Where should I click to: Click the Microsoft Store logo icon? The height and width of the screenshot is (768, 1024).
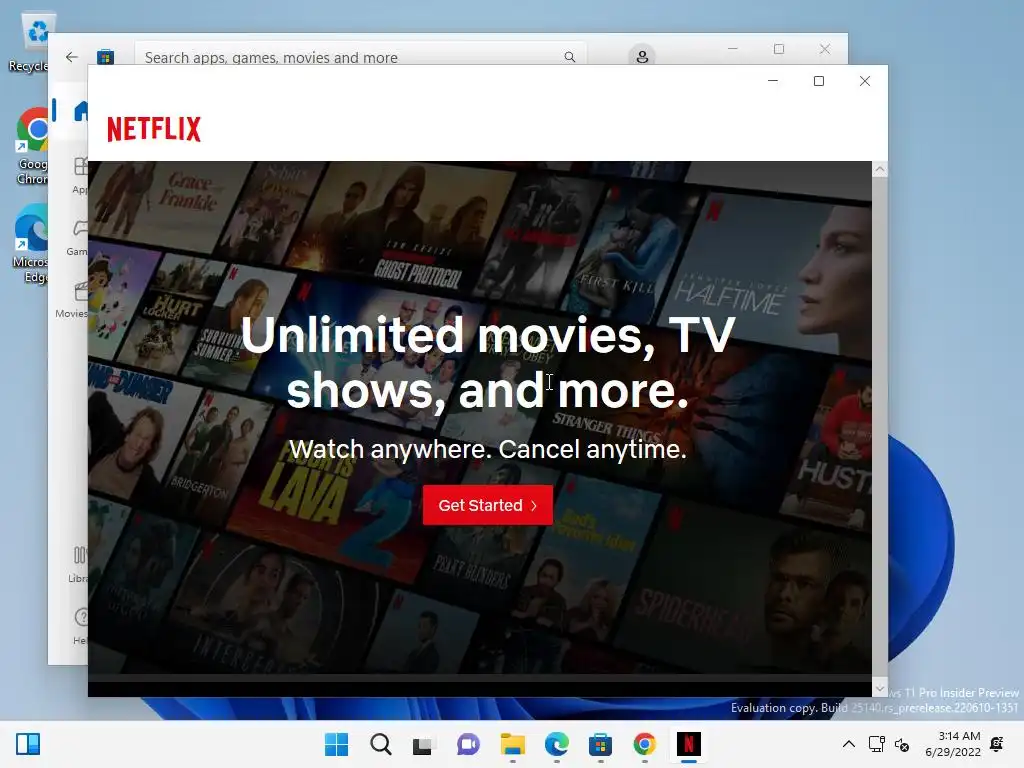pyautogui.click(x=105, y=57)
